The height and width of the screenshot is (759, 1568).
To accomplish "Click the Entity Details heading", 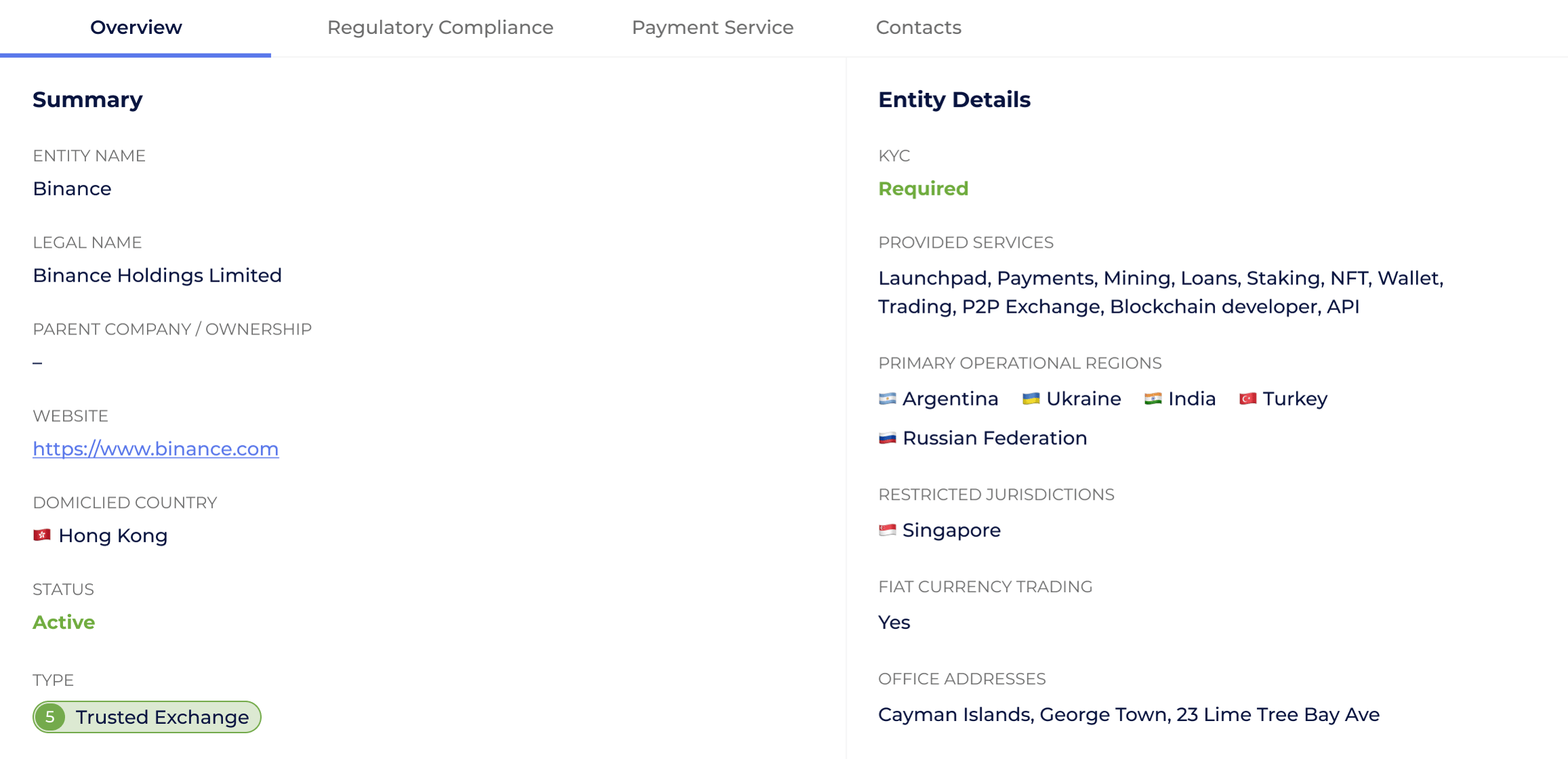I will (954, 100).
